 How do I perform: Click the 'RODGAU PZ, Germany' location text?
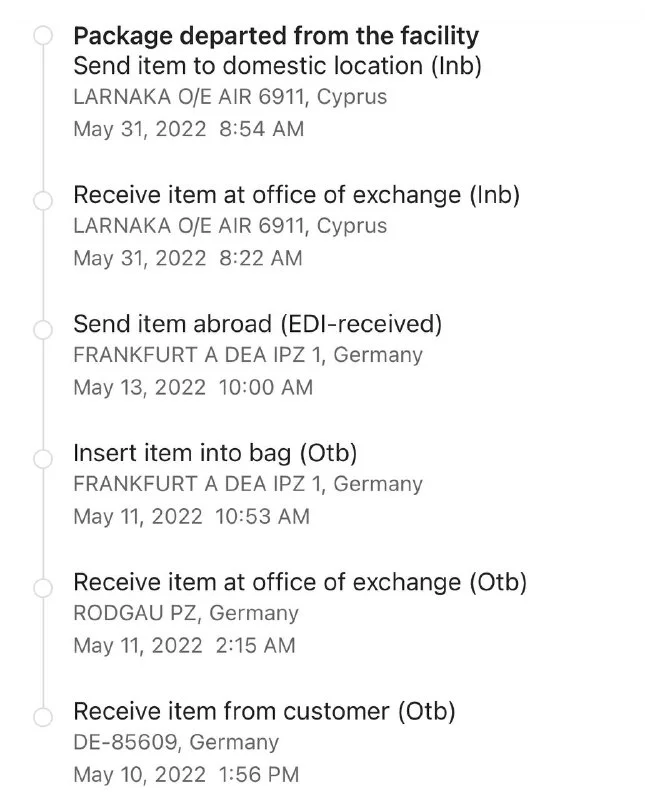pyautogui.click(x=186, y=613)
